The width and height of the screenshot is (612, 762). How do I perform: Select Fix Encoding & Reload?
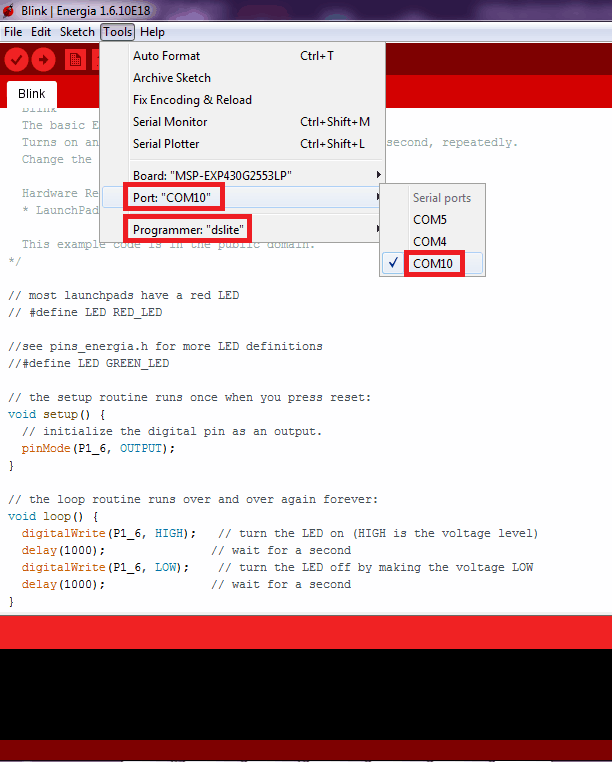192,100
